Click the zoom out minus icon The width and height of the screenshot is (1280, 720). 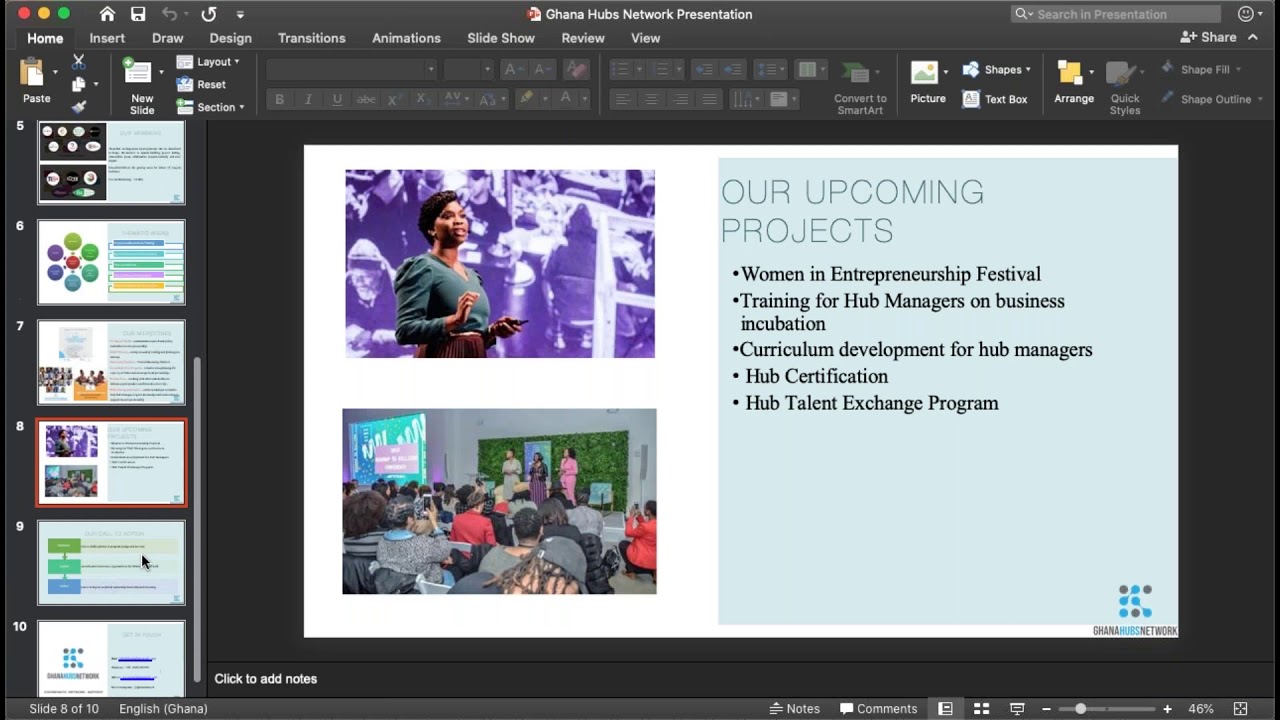[x=1046, y=709]
